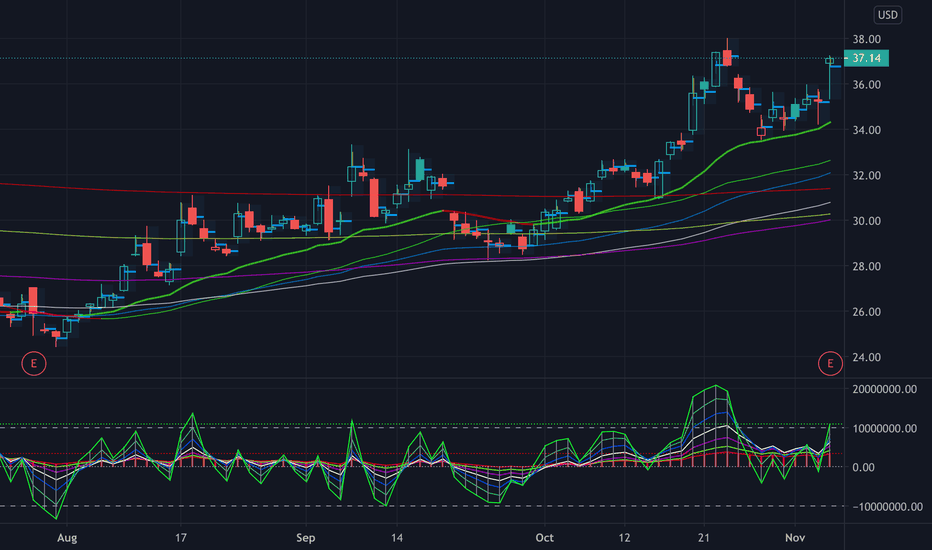Click the 34.00 price axis label
Screen dimensions: 932x550
click(867, 130)
